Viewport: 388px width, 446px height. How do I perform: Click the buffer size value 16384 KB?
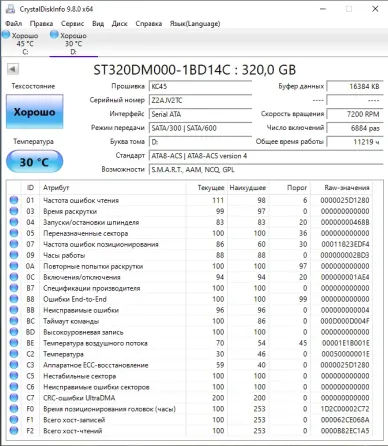355,86
